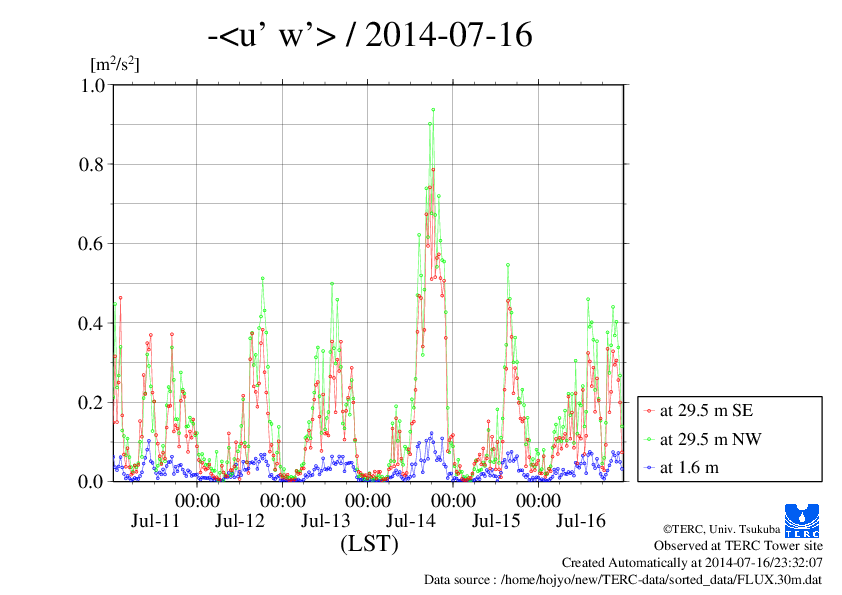Click the (LST) axis label
The image size is (842, 595).
(369, 543)
